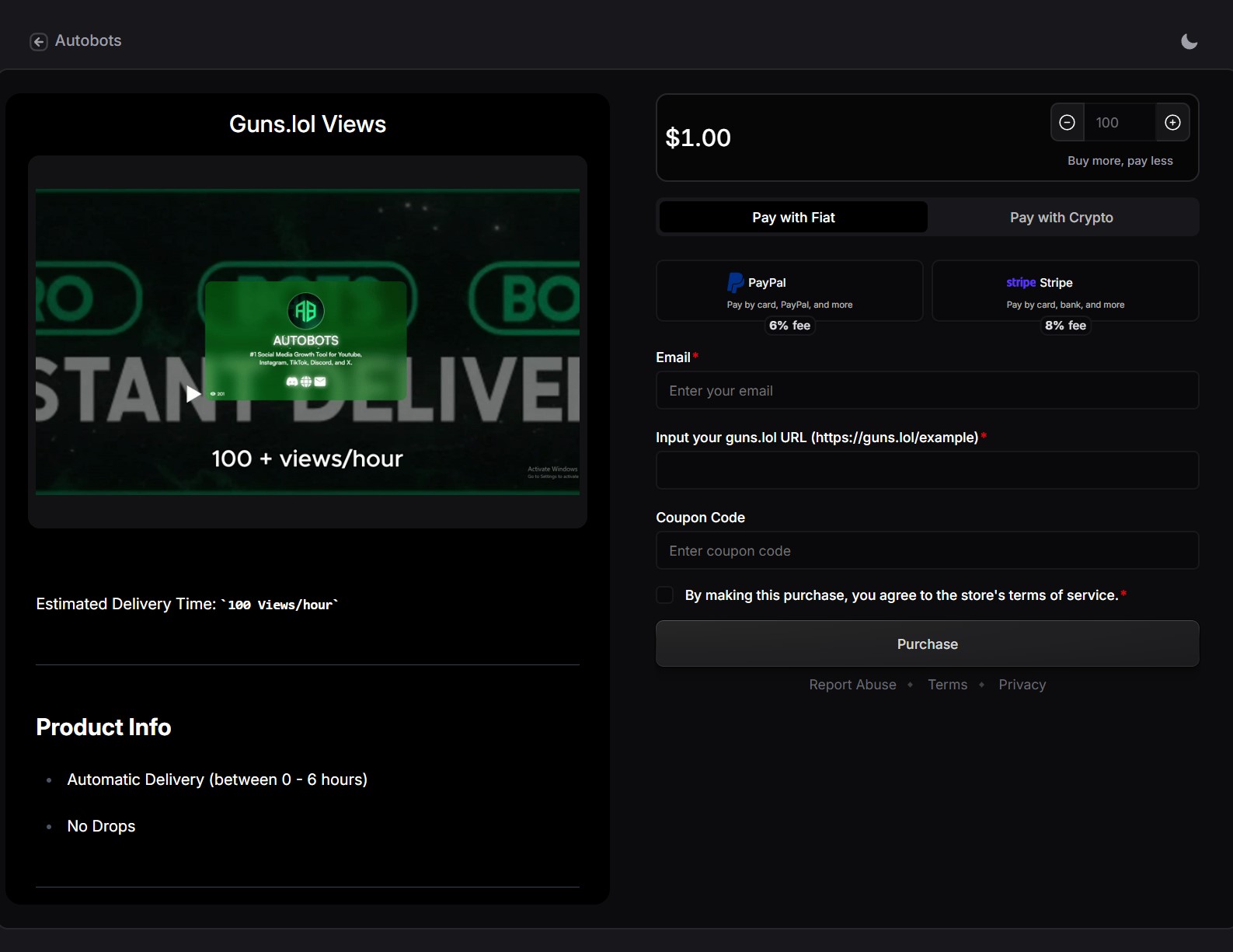Click the guns.lol URL input field
The width and height of the screenshot is (1233, 952).
coord(927,471)
